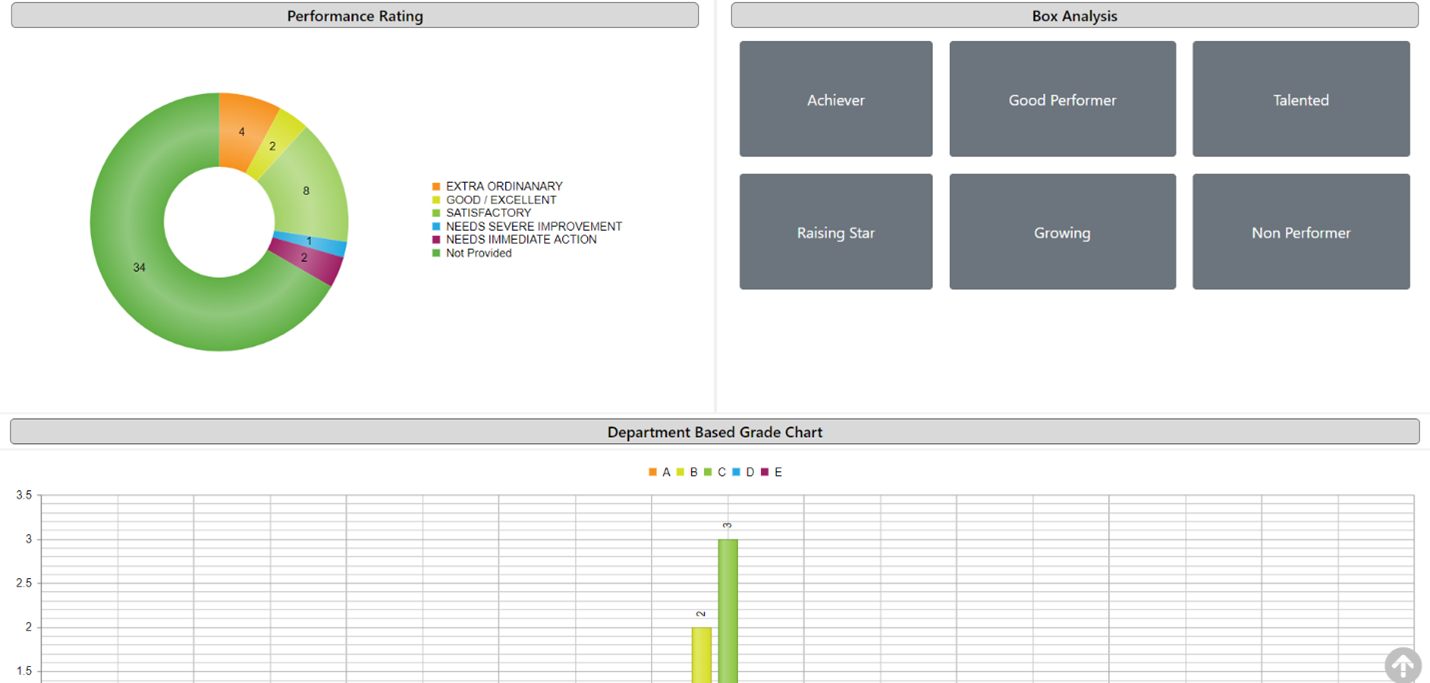1430x683 pixels.
Task: Select the Not Provided donut slice labeled 34
Action: click(139, 268)
